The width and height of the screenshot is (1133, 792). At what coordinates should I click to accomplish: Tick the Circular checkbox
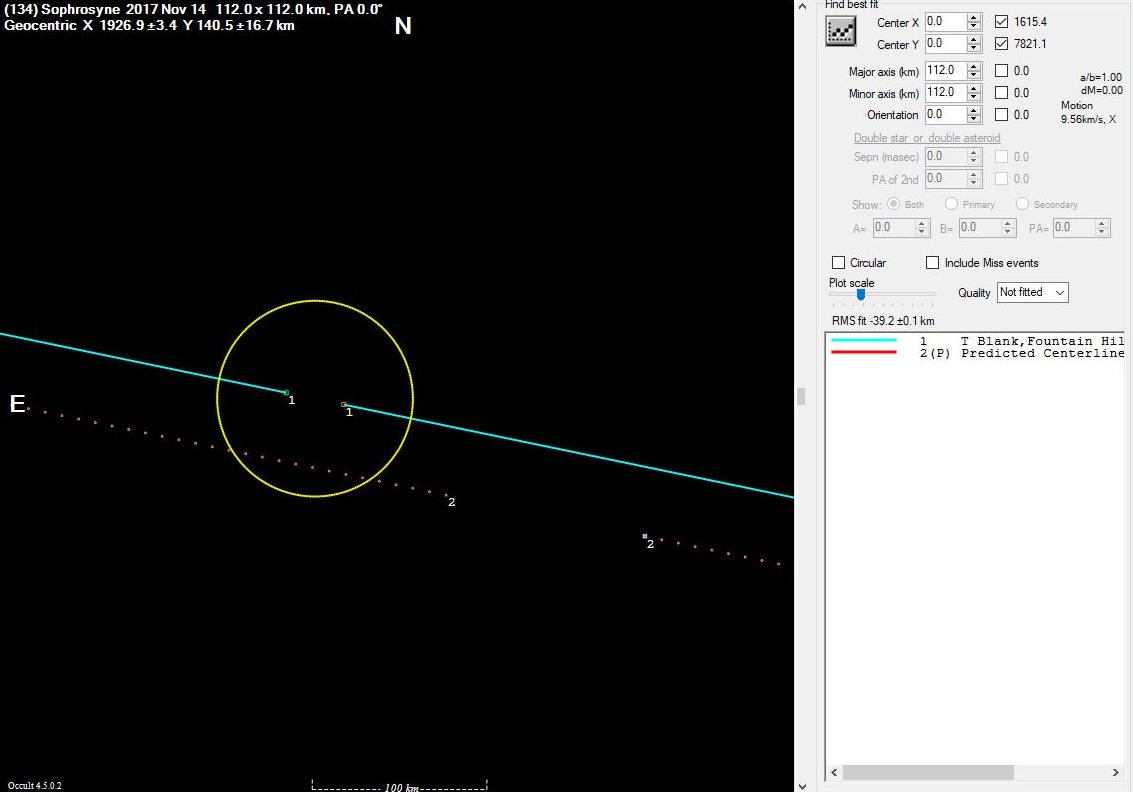(838, 262)
